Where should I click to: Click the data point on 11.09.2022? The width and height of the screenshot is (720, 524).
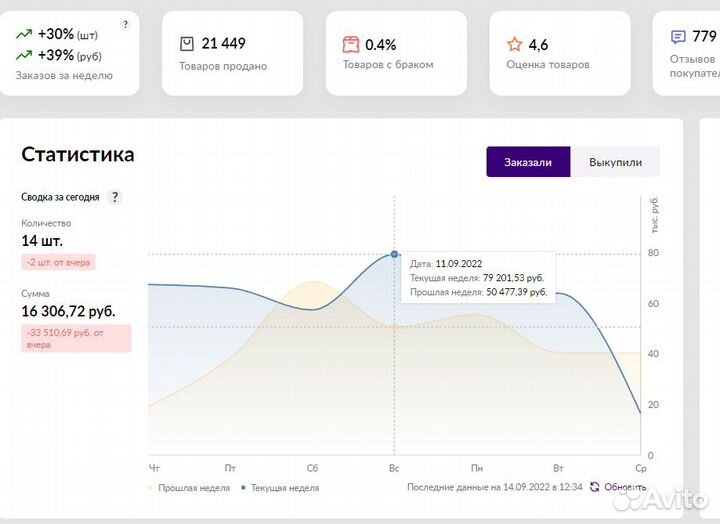click(394, 254)
